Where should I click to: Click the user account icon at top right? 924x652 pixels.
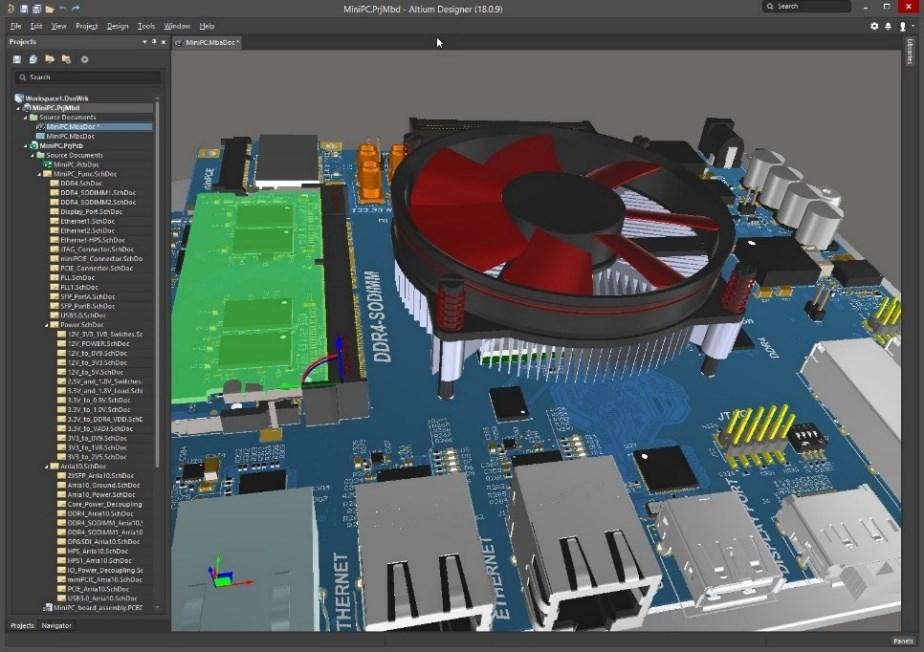click(902, 26)
